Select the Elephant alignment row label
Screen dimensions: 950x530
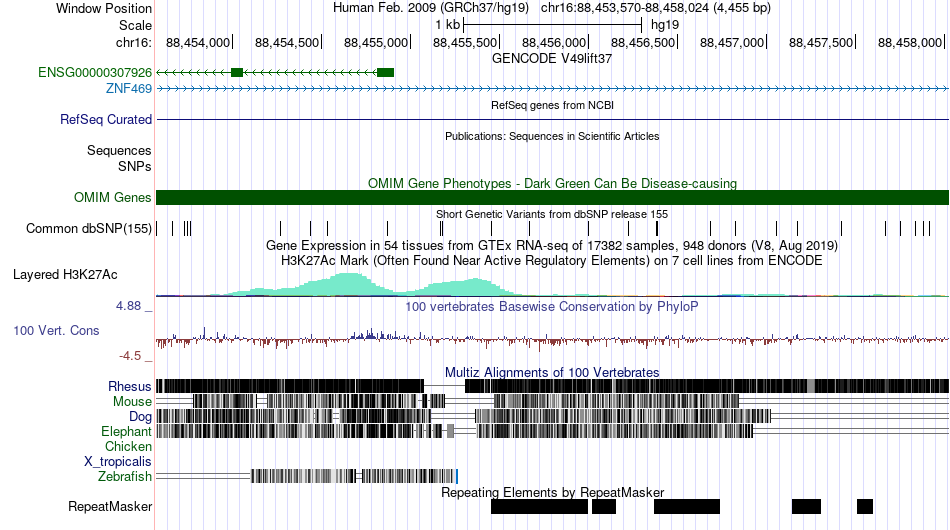click(x=126, y=431)
